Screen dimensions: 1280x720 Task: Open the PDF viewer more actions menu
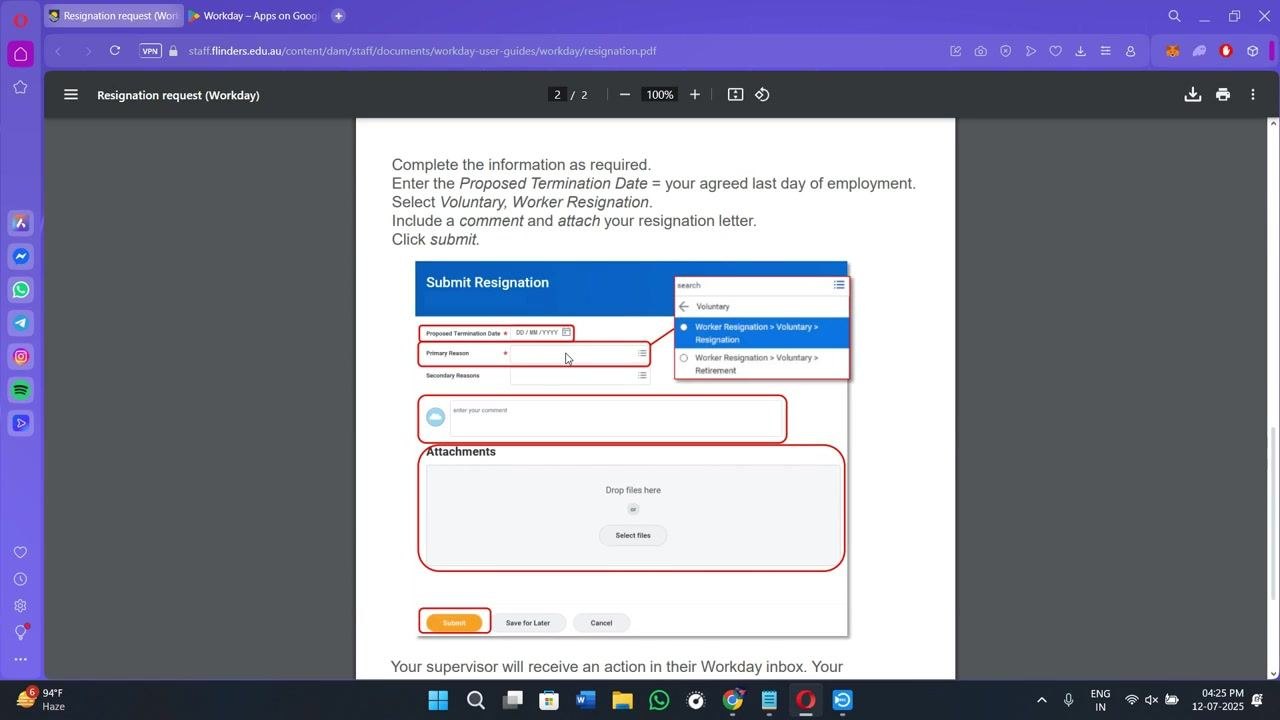point(1252,95)
